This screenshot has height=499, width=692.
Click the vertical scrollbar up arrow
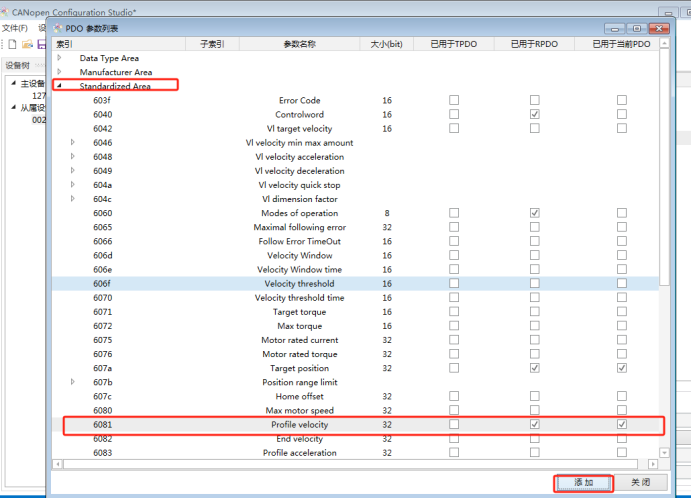click(x=665, y=43)
